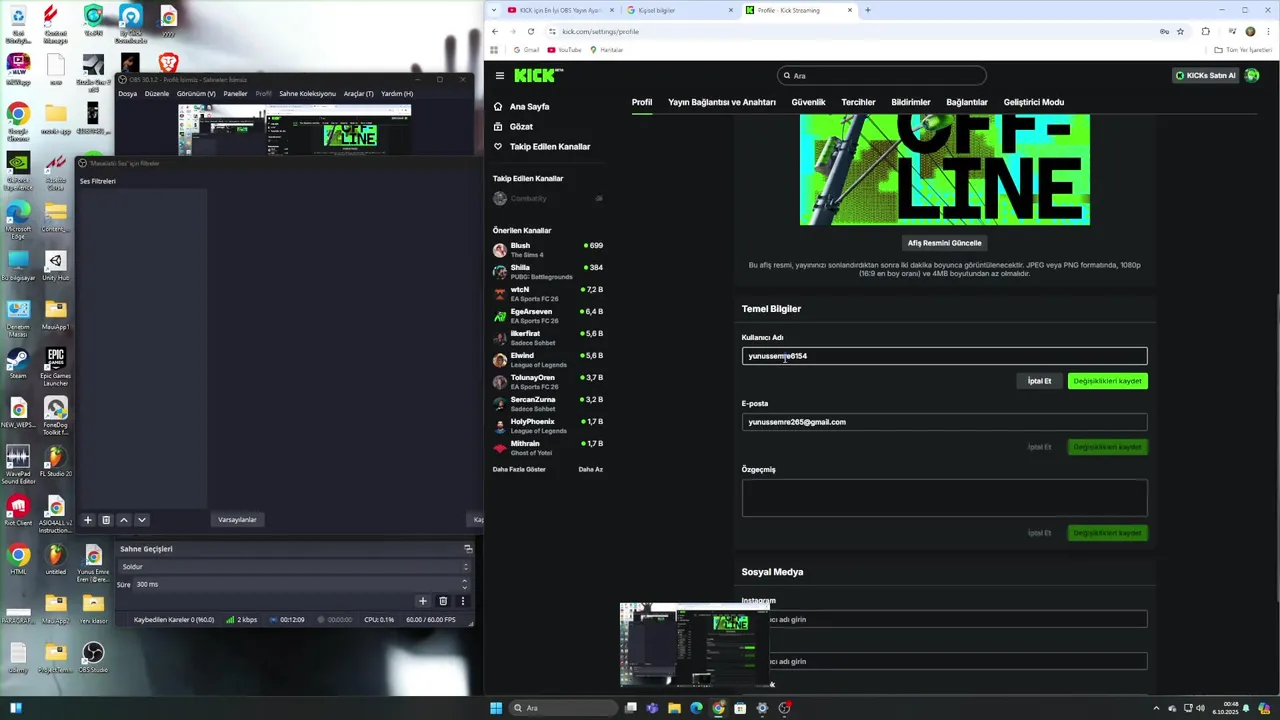Open Epic Games Launcher desktop icon
This screenshot has width=1280, height=720.
point(56,367)
